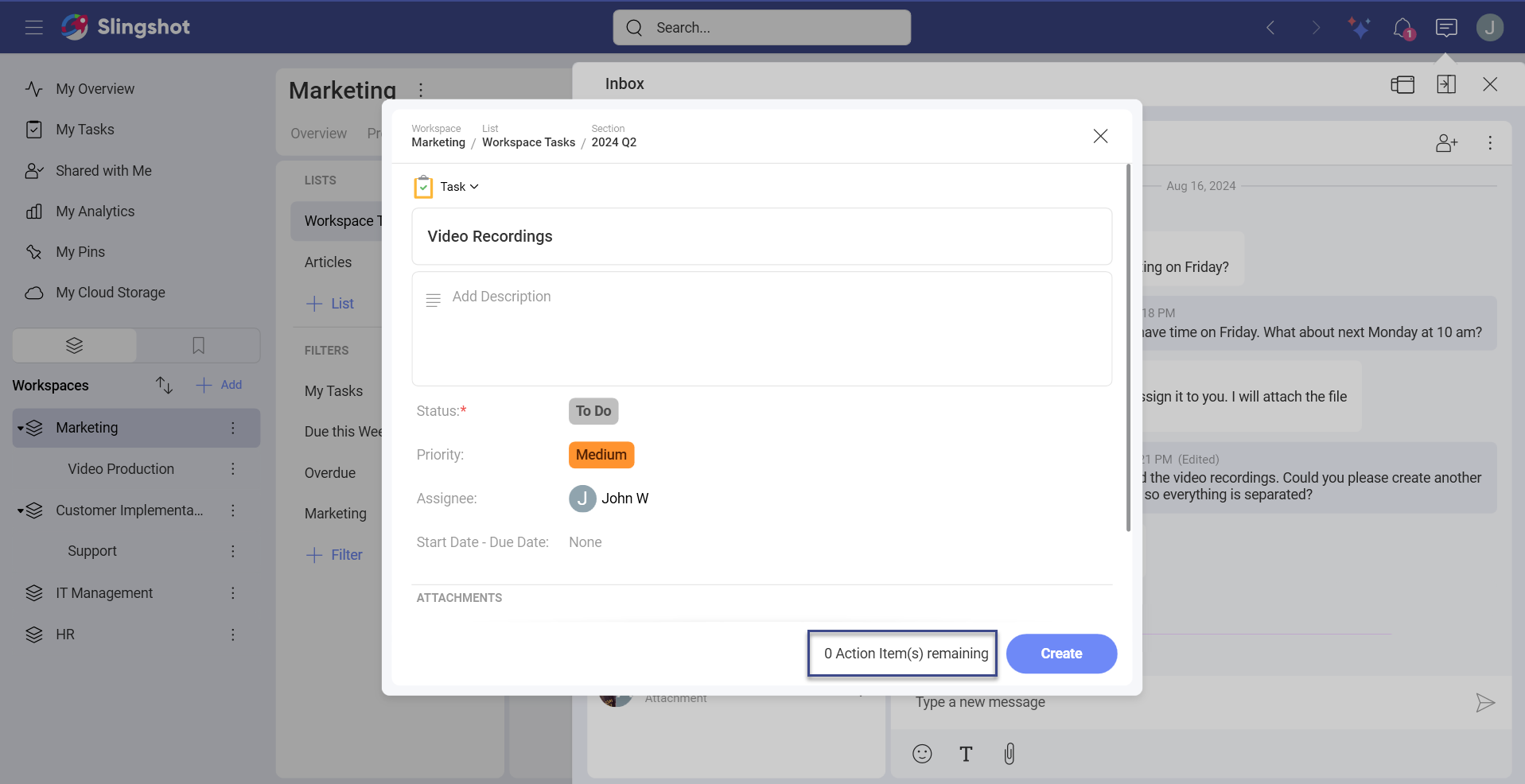Select the IT Management workspace
The width and height of the screenshot is (1525, 784).
tap(104, 593)
